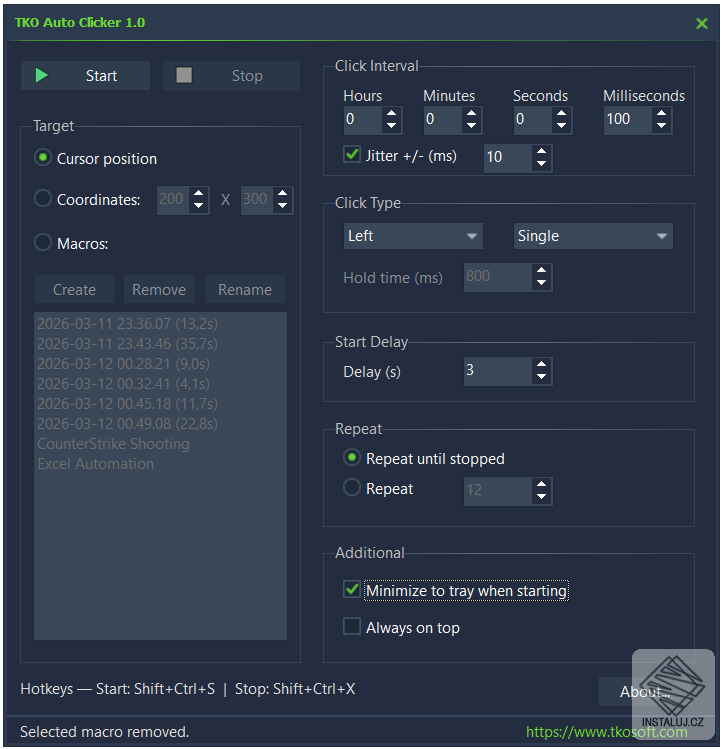Increase Hold time with up arrow

coord(542,270)
